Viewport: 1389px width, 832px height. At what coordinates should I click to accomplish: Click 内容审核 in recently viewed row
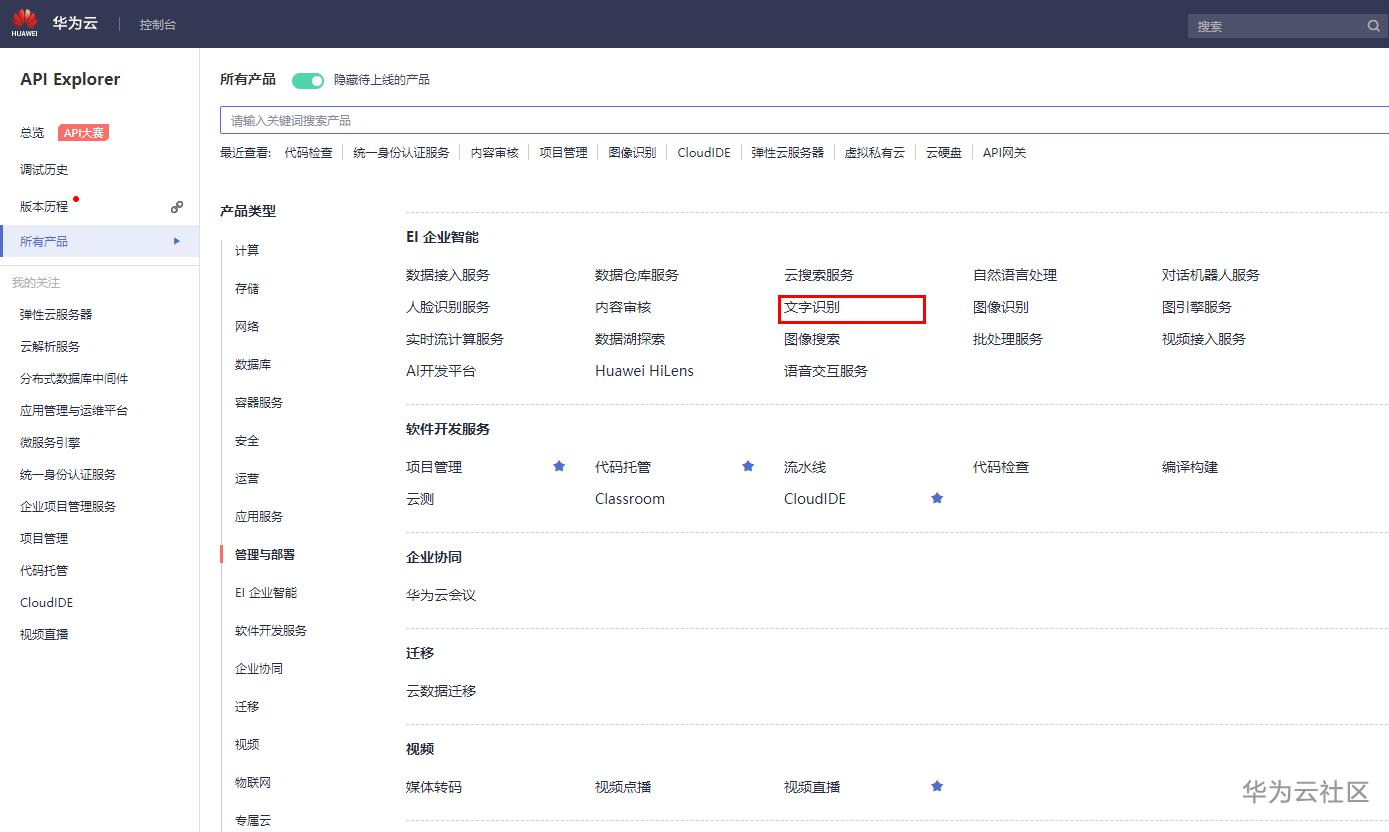click(495, 153)
